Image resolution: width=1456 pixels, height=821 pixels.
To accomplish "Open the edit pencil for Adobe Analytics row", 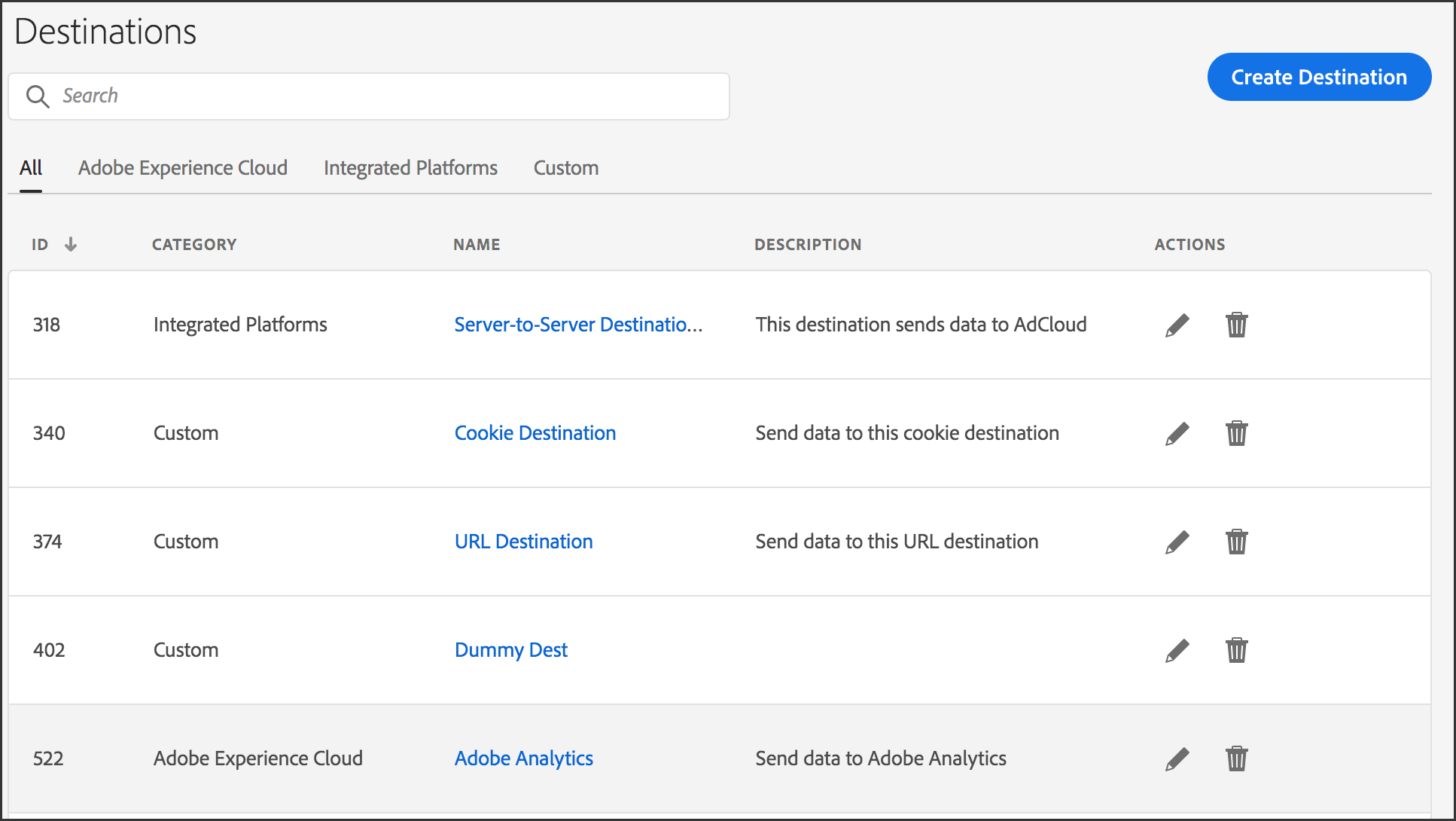I will 1177,758.
